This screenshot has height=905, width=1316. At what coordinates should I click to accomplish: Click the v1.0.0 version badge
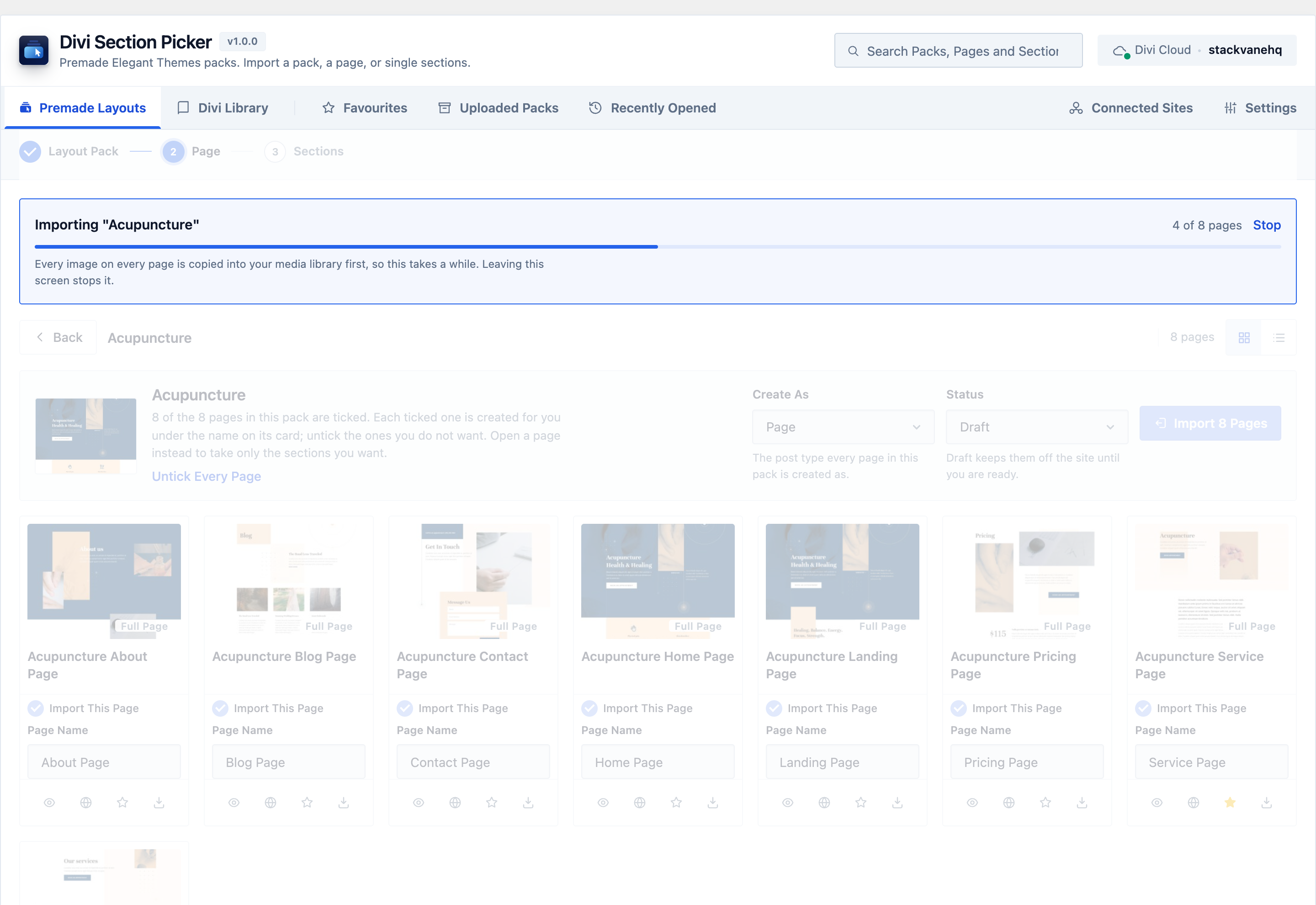coord(242,42)
